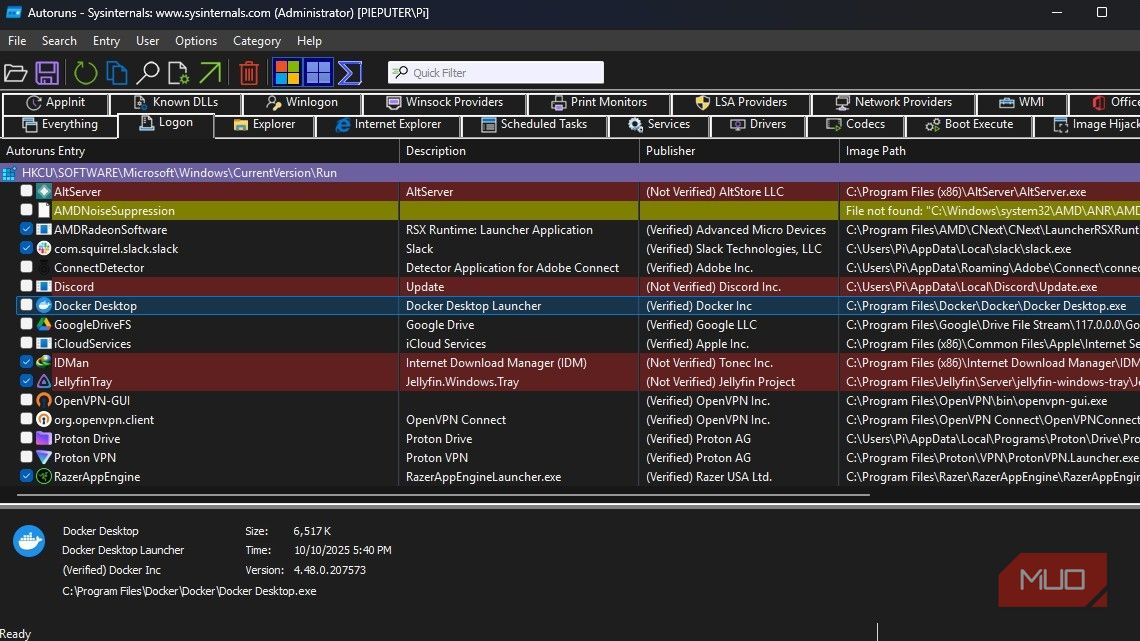Click the purple Save floppy disk icon
The width and height of the screenshot is (1140, 641).
point(47,73)
